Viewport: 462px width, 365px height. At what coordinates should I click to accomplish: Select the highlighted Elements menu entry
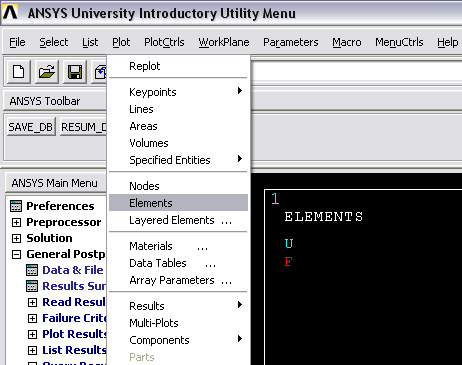[178, 203]
